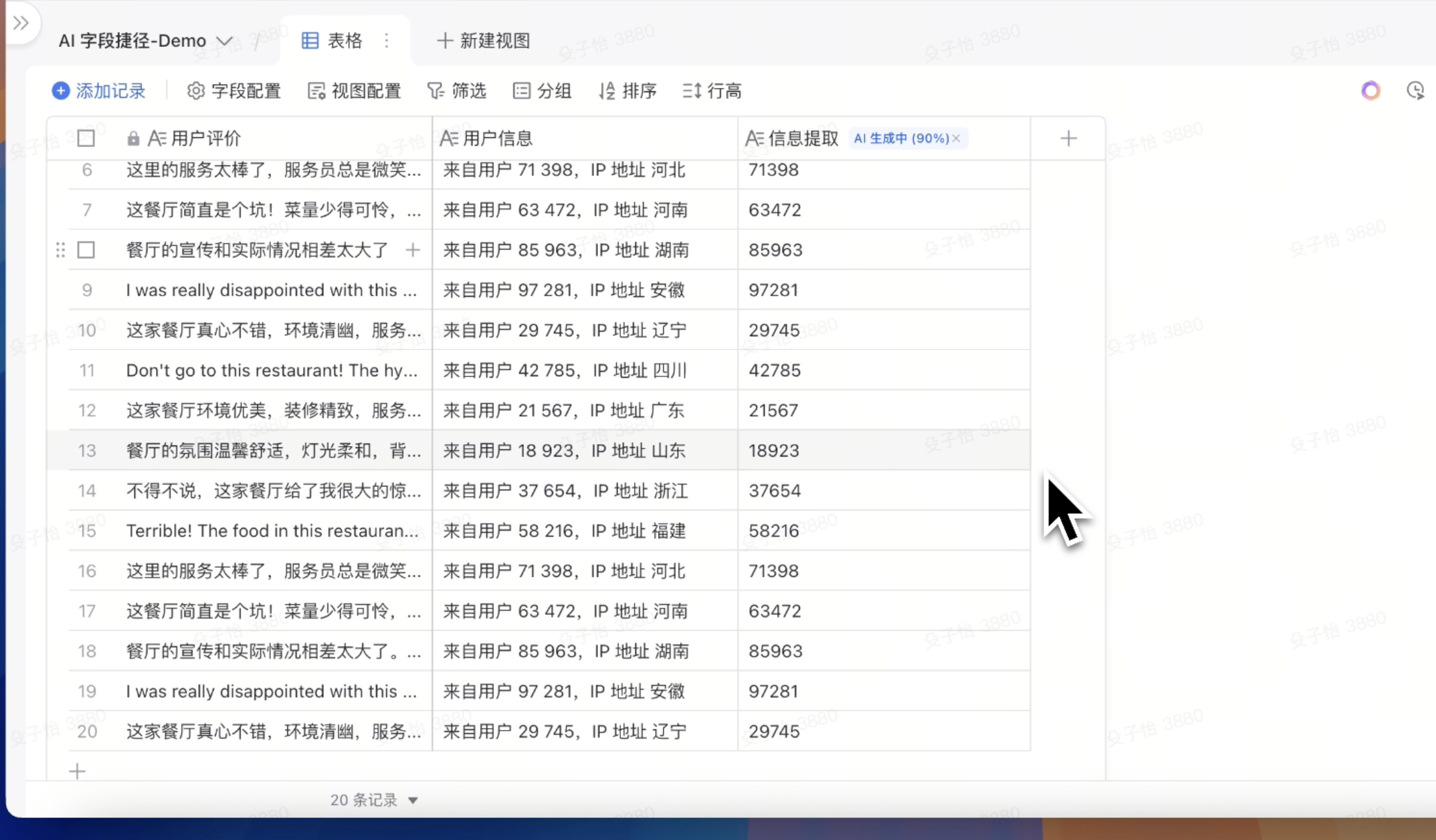
Task: Create a new view with 新建视图
Action: tap(483, 41)
